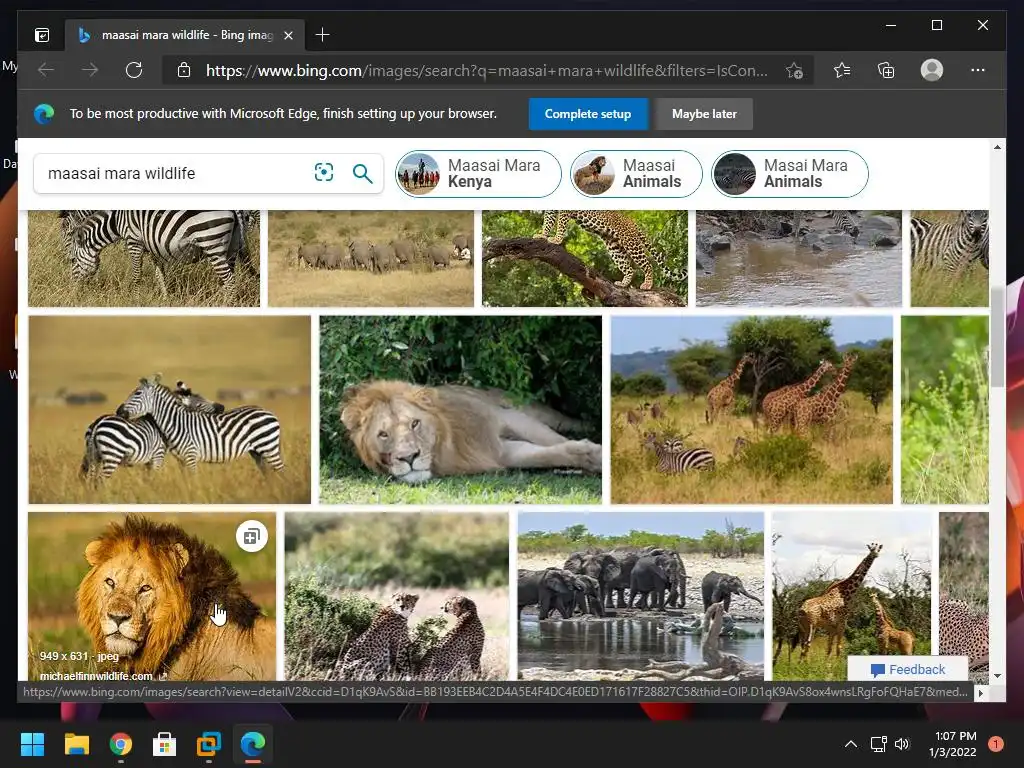Screen dimensions: 1024x768
Task: Search using an image visual search icon
Action: [x=324, y=172]
